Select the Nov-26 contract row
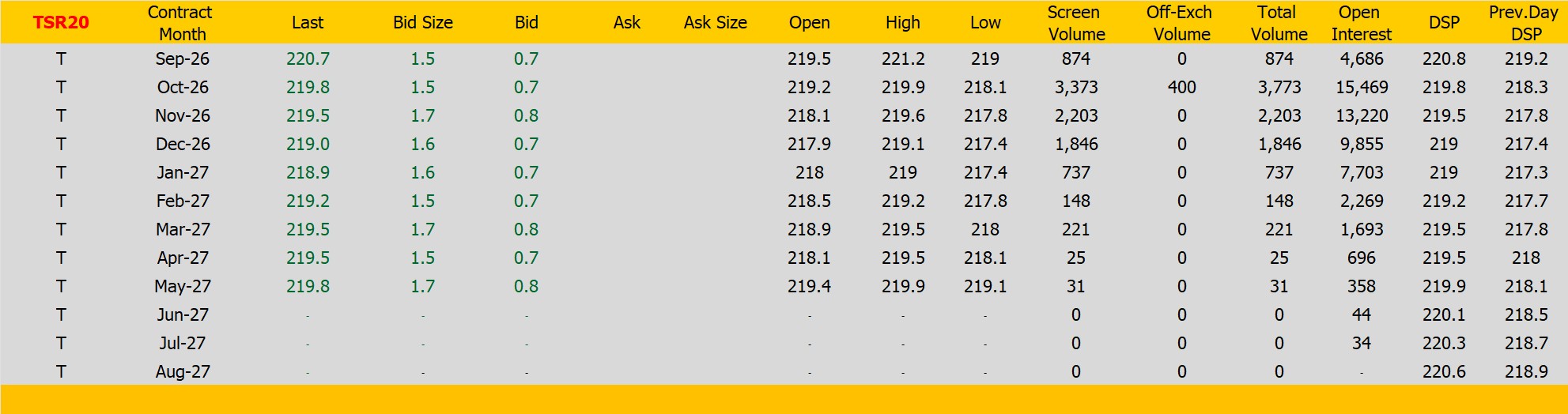The width and height of the screenshot is (1568, 414). 784,116
